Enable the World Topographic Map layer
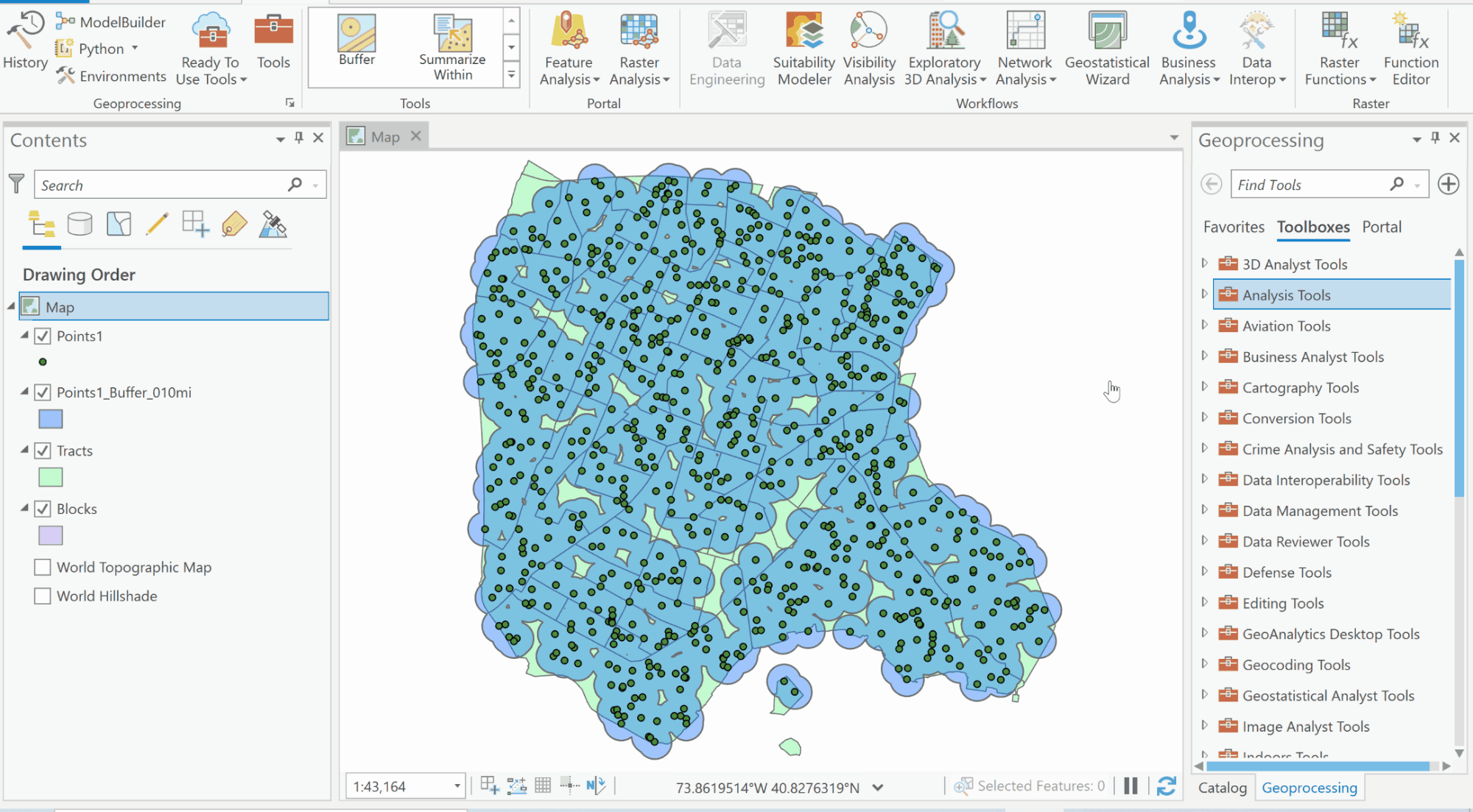The height and width of the screenshot is (812, 1473). coord(42,567)
